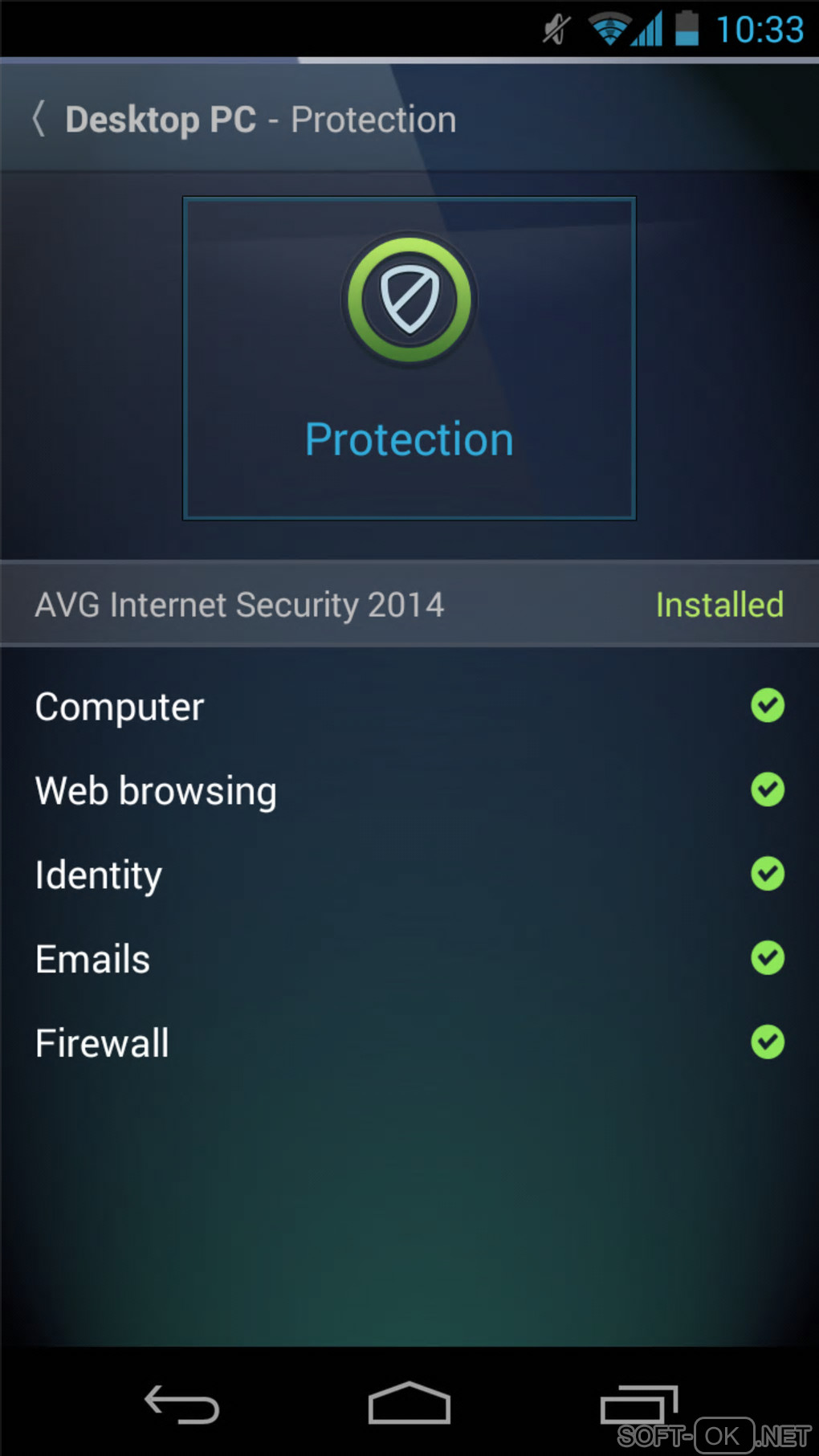Select the Desktop PC header title
This screenshot has width=819, height=1456.
pos(161,120)
